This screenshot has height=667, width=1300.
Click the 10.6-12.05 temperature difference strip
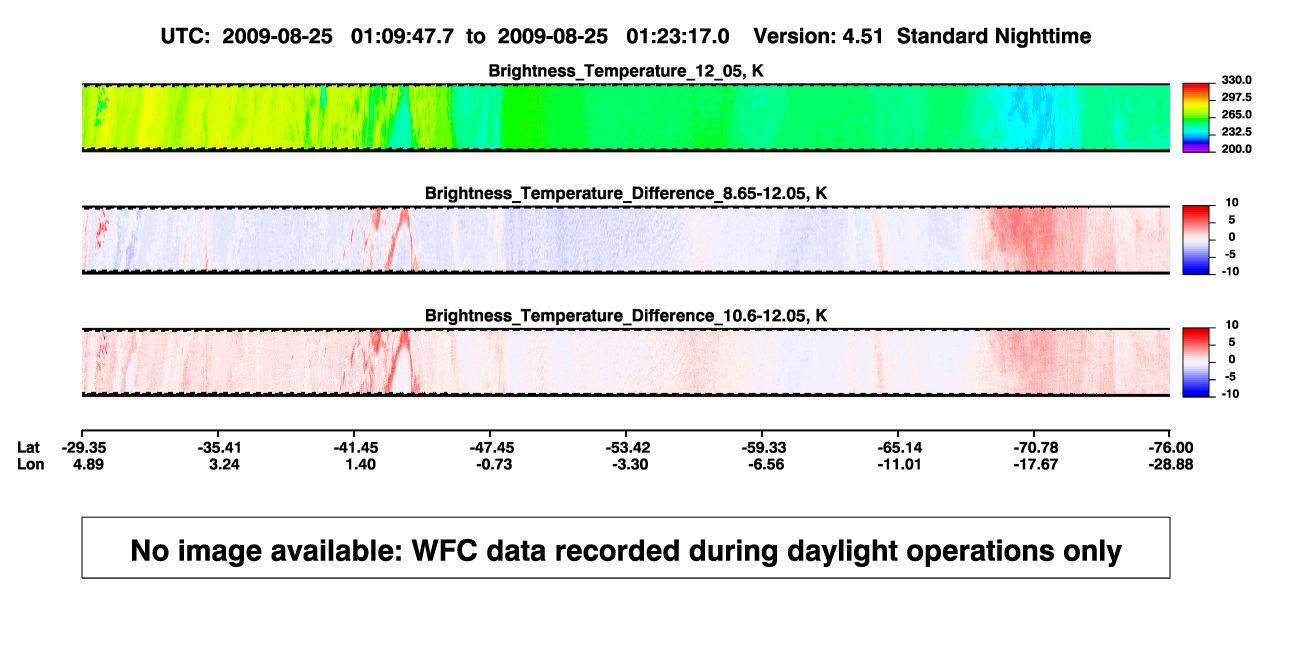coord(626,362)
